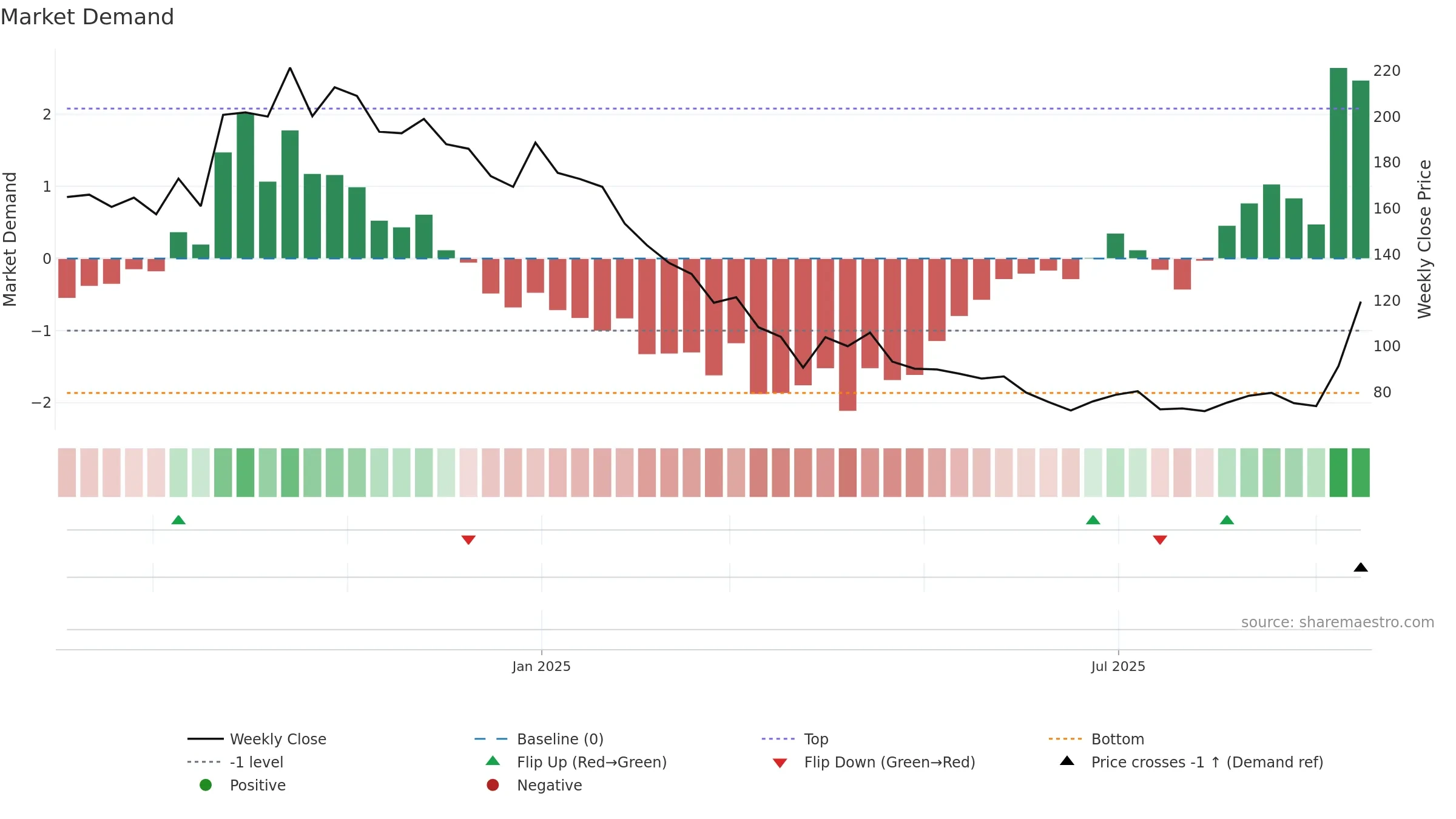Click the green Flip Up legend triangle icon
Screen dimensions: 1456x819
tap(493, 761)
